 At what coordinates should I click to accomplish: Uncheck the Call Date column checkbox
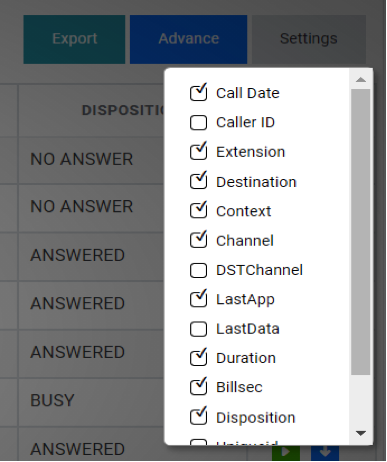[x=198, y=93]
